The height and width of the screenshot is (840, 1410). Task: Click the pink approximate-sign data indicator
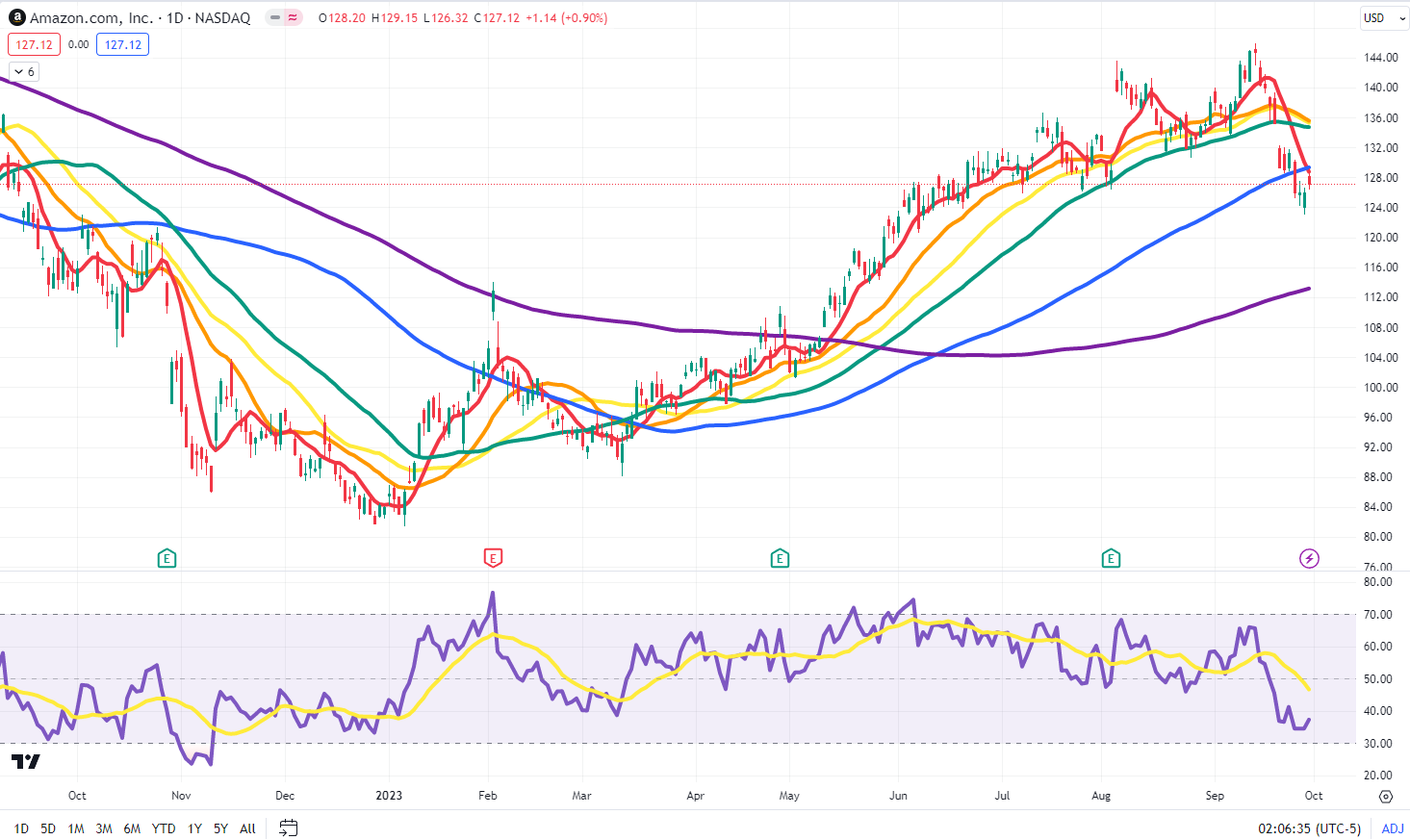point(292,17)
